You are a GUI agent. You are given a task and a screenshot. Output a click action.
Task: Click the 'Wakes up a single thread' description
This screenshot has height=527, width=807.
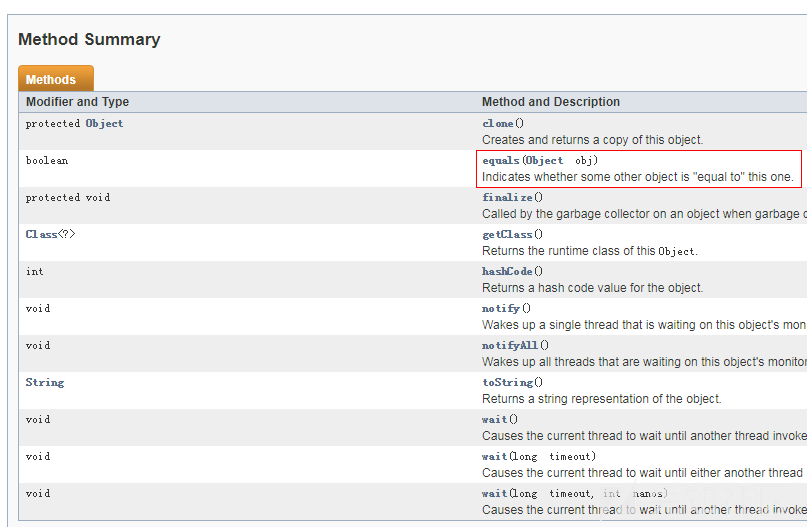[644, 325]
